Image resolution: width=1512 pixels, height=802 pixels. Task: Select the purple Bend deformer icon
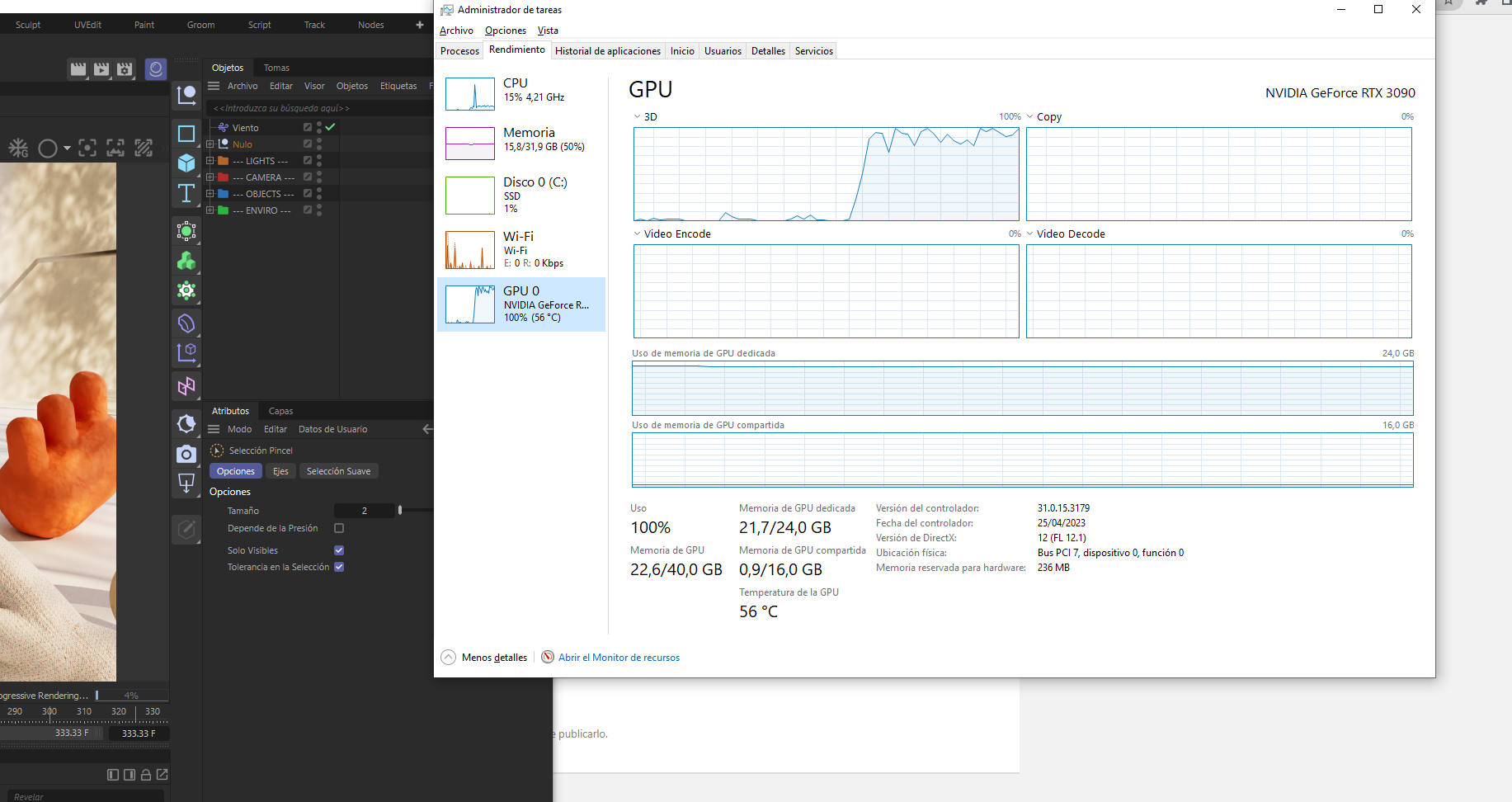(x=186, y=323)
